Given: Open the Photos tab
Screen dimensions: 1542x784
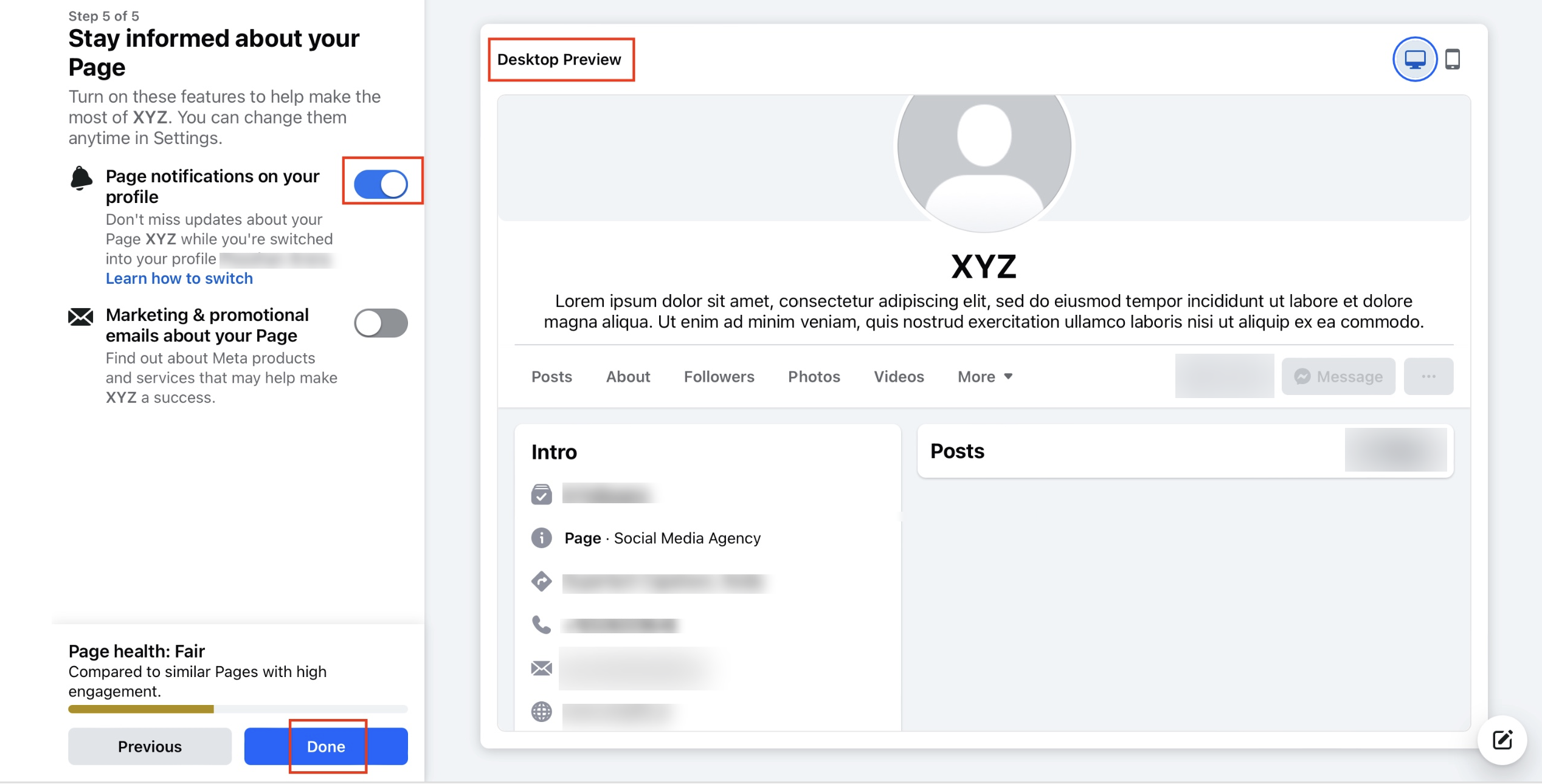Looking at the screenshot, I should tap(814, 376).
